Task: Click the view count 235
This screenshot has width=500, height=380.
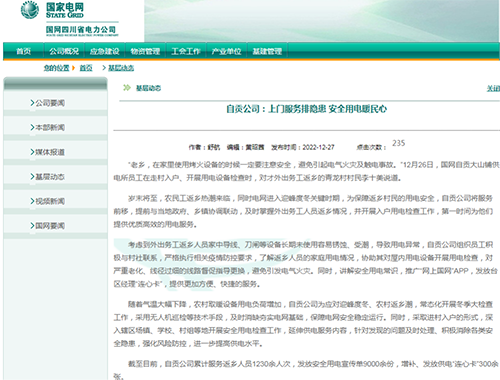Action: point(399,143)
